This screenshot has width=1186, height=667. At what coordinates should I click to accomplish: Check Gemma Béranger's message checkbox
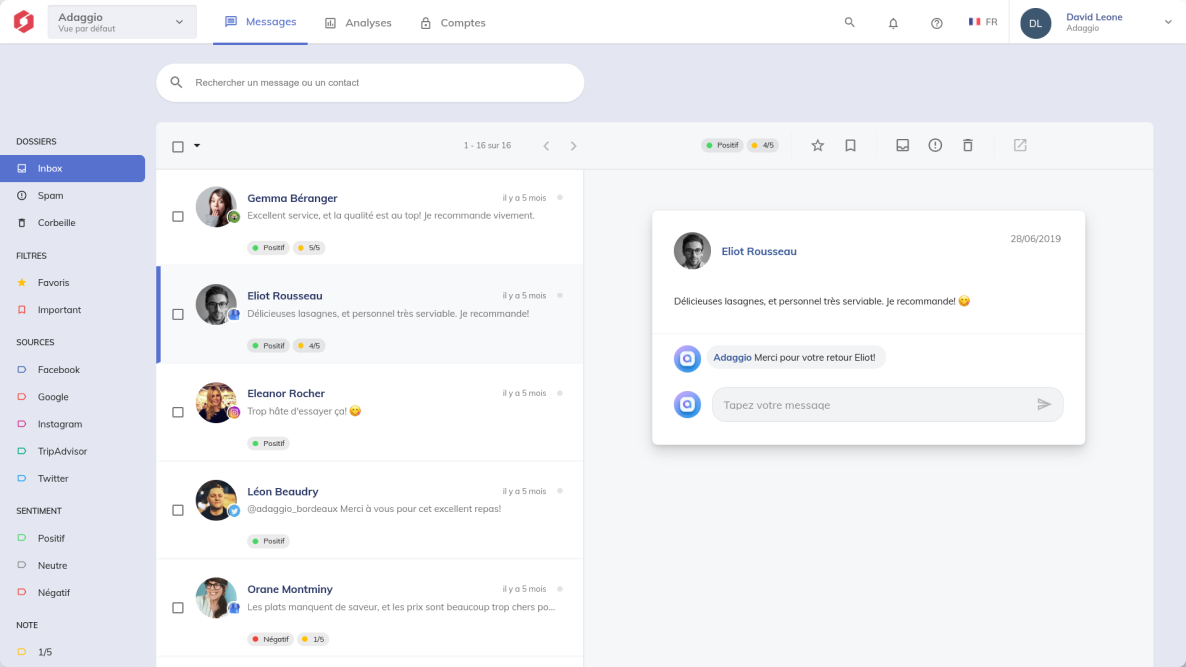click(178, 216)
